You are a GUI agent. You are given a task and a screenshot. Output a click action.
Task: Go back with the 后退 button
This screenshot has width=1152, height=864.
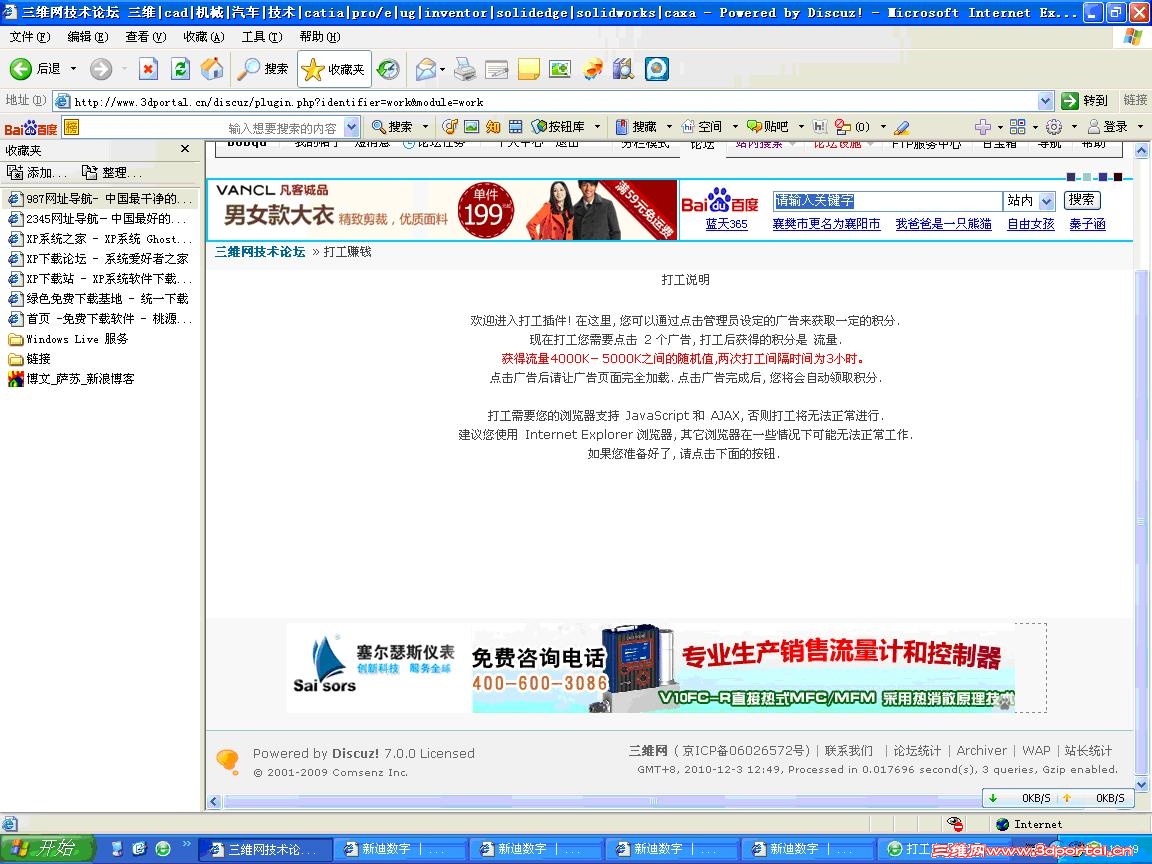(35, 69)
